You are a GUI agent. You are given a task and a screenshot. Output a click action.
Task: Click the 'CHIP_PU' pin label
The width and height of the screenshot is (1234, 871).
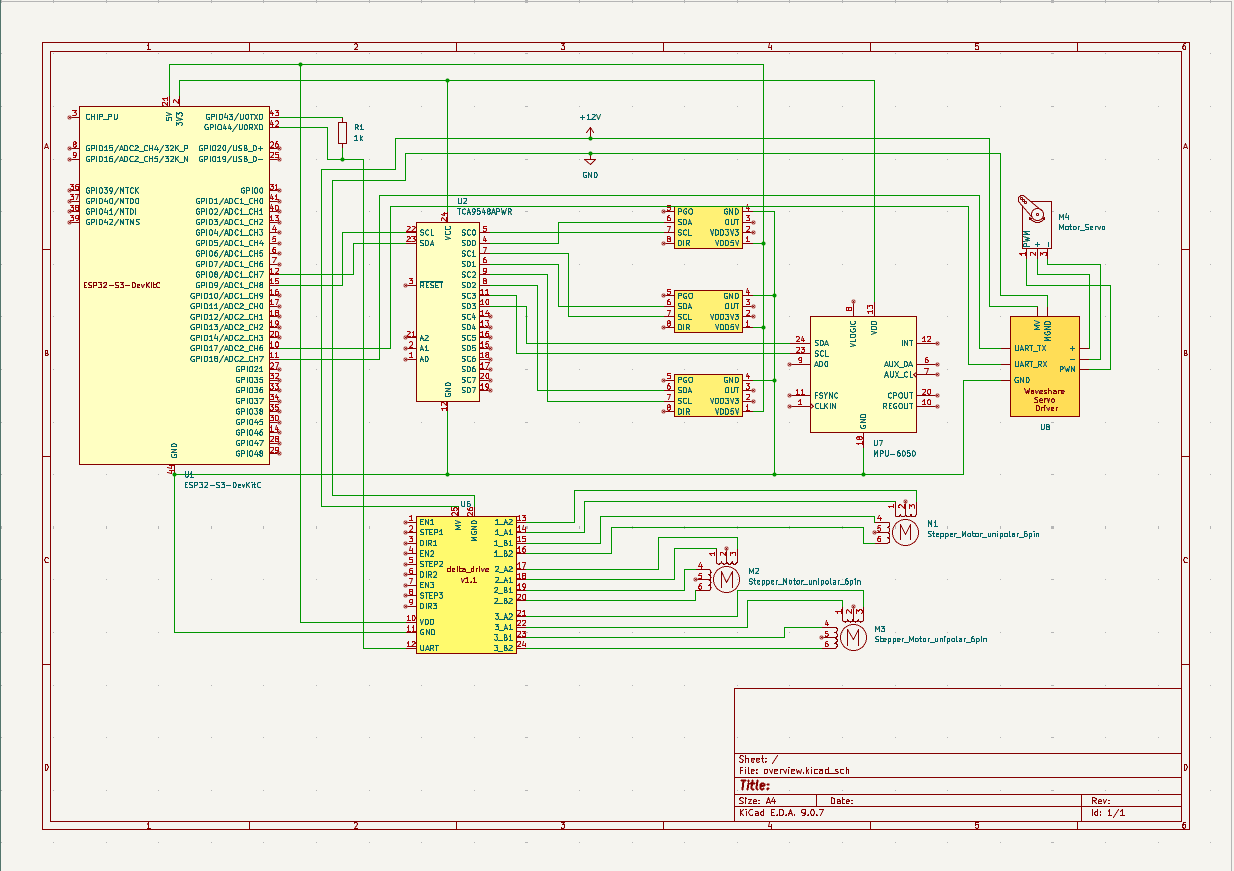point(101,116)
